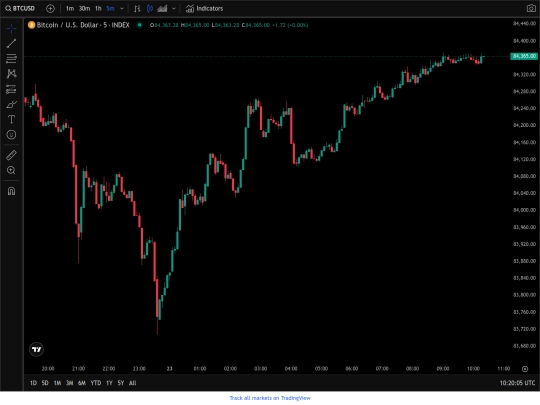
Task: Open timezone menu at 10:20:05 UTC
Action: [x=518, y=383]
